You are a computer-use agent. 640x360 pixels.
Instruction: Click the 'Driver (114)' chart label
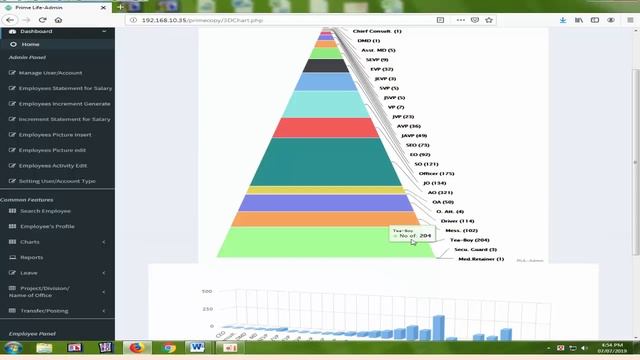pyautogui.click(x=458, y=221)
